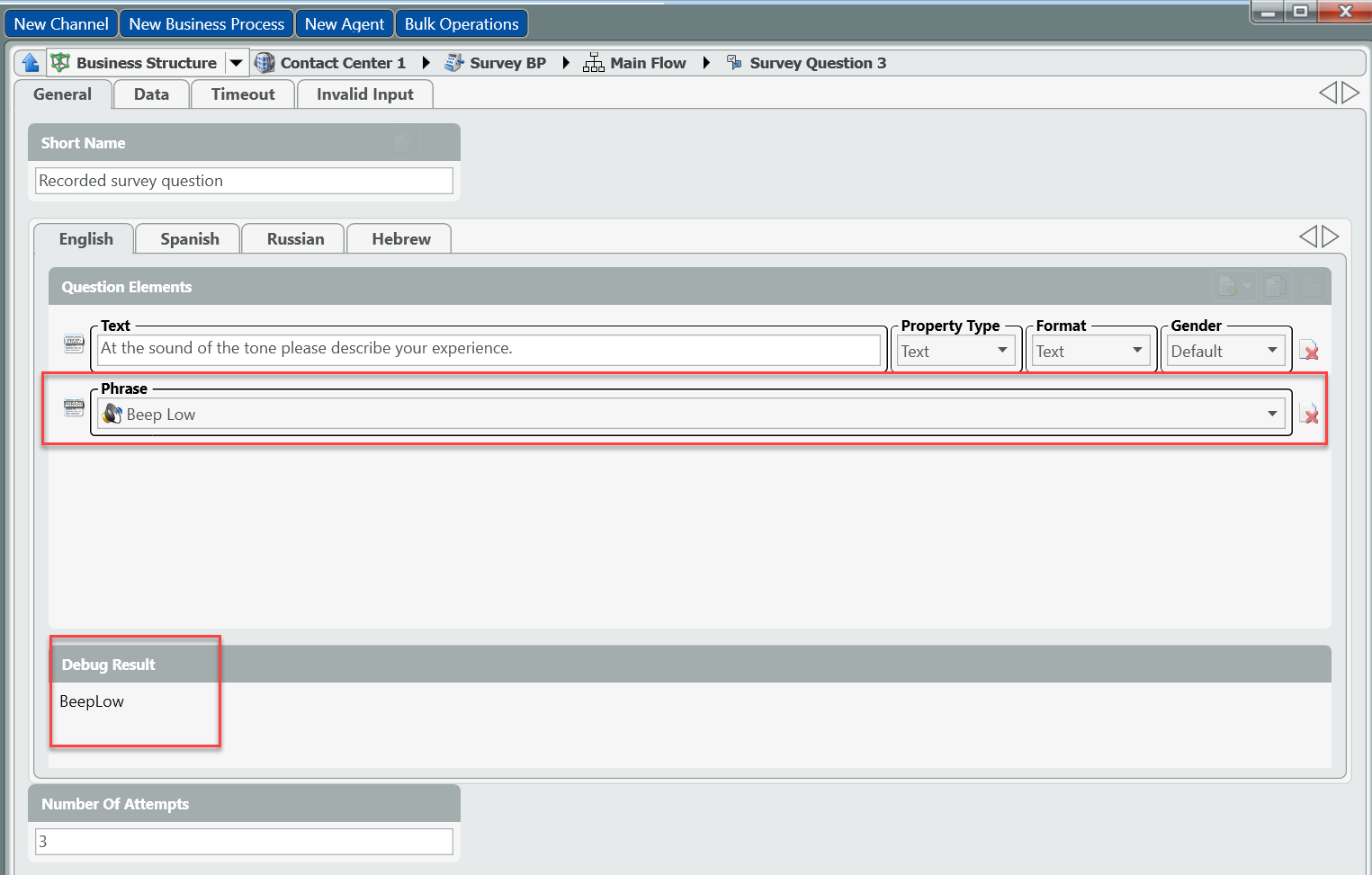Viewport: 1372px width, 875px height.
Task: Switch to the Invalid Input tab
Action: [364, 94]
